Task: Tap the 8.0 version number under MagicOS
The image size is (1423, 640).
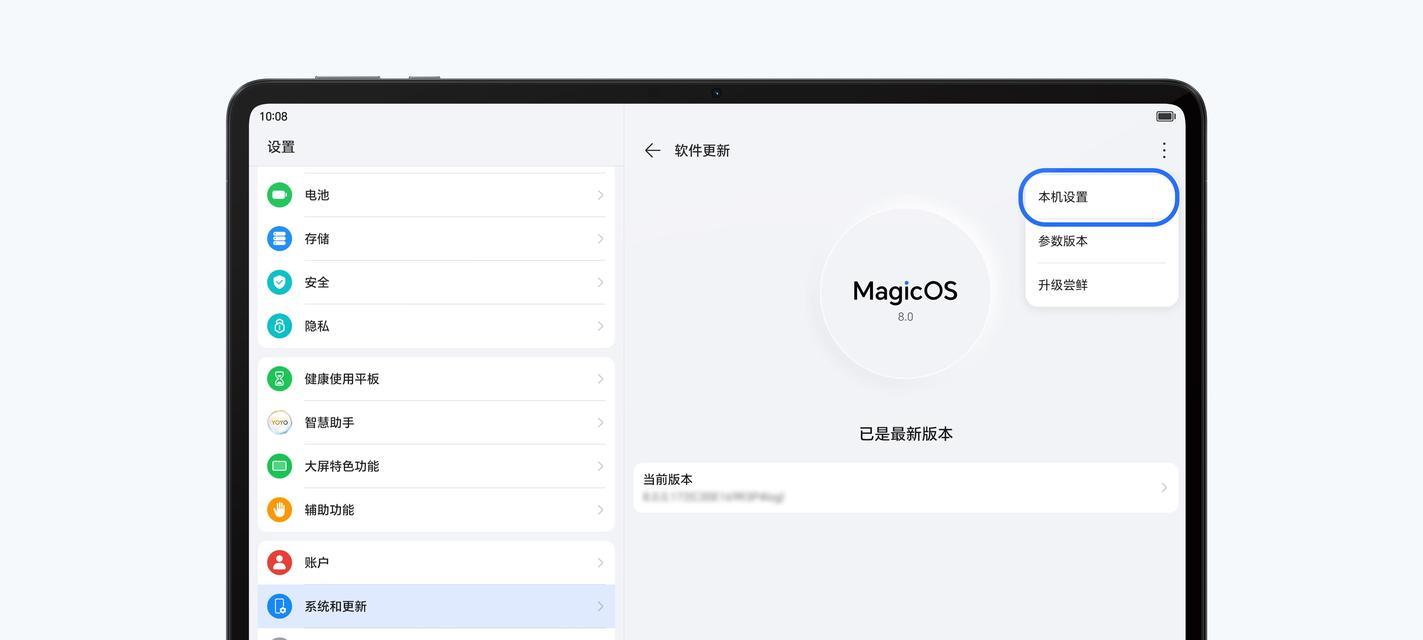Action: (905, 317)
